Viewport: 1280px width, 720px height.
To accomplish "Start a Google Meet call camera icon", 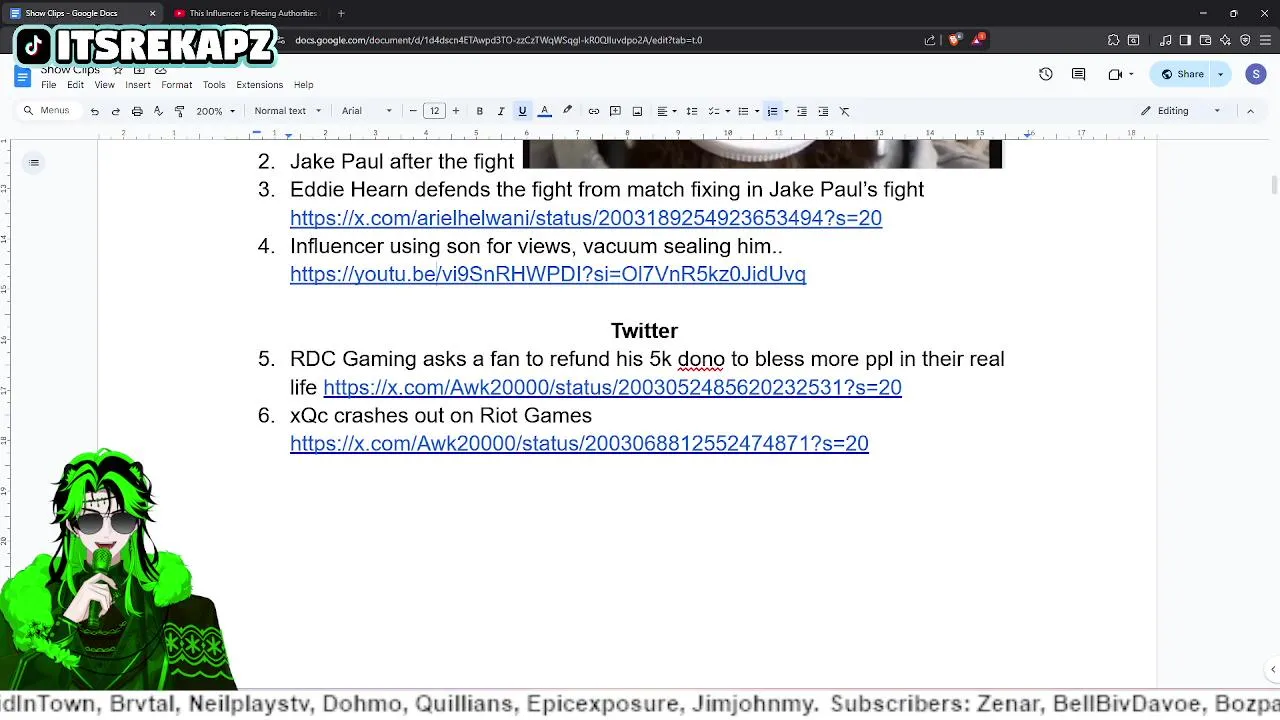I will (x=1115, y=74).
